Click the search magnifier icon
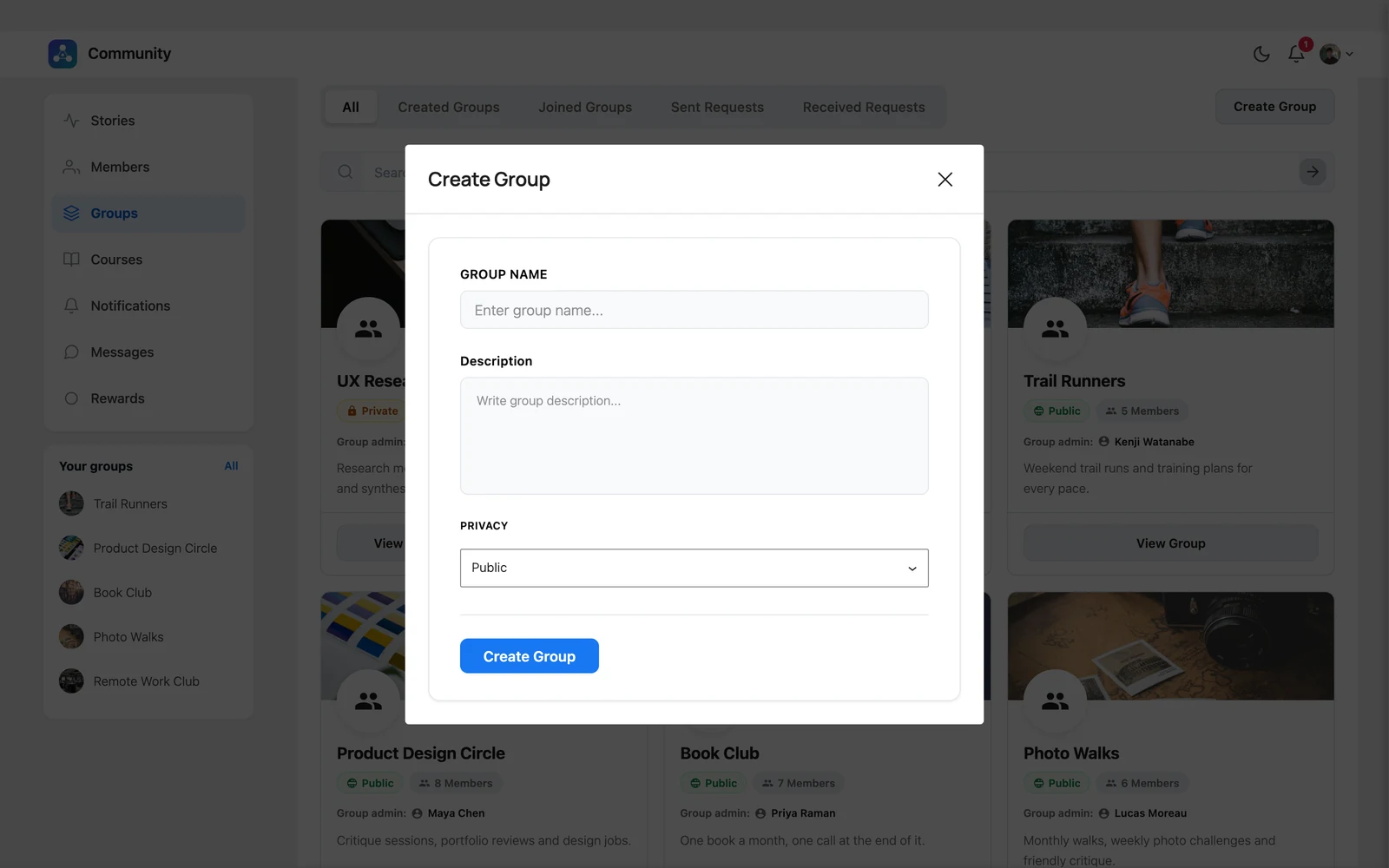The width and height of the screenshot is (1389, 868). pyautogui.click(x=346, y=172)
